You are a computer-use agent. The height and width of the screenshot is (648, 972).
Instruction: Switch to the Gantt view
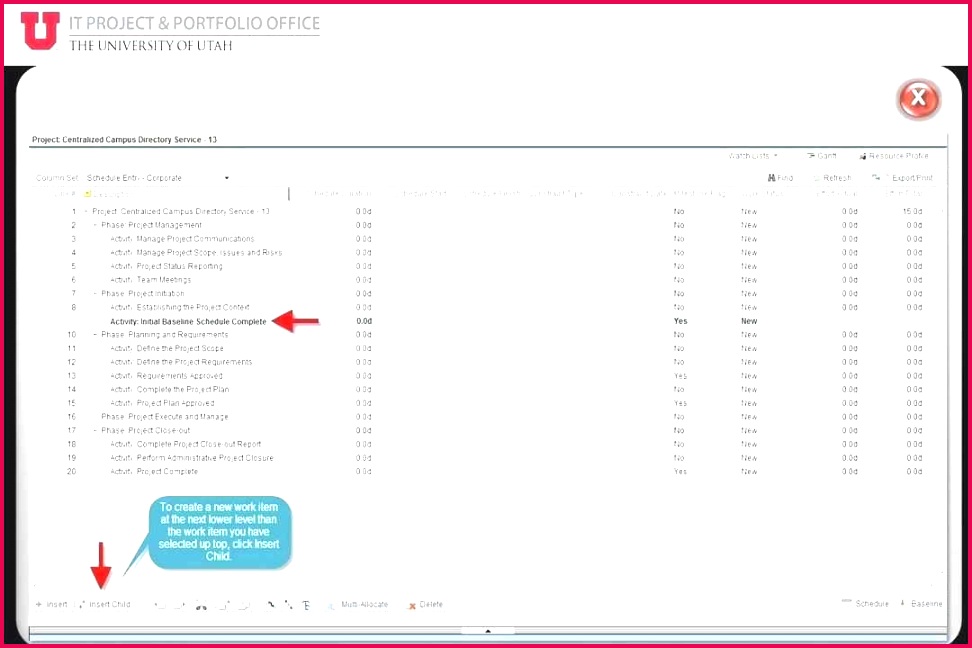click(822, 156)
